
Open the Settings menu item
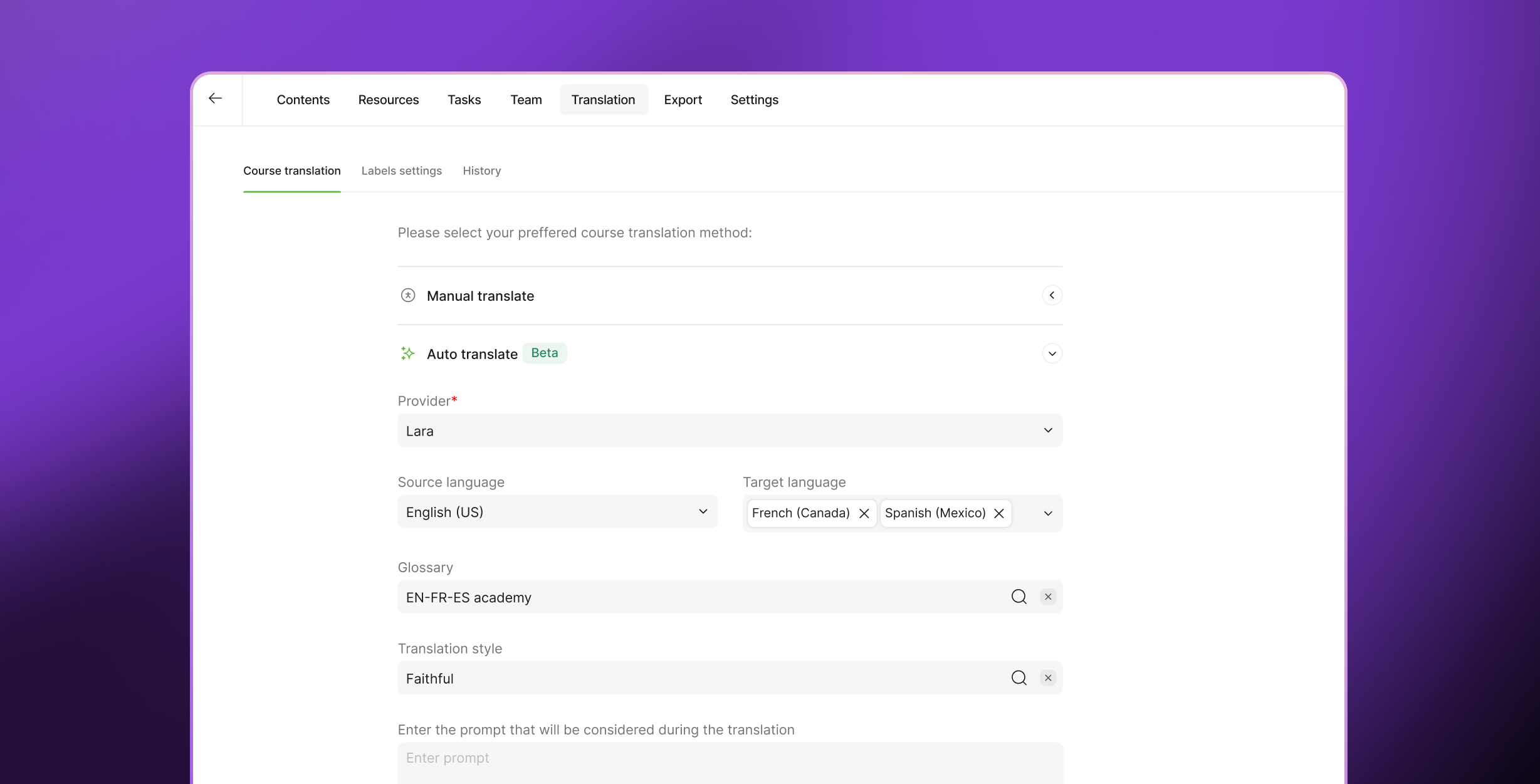pyautogui.click(x=754, y=100)
